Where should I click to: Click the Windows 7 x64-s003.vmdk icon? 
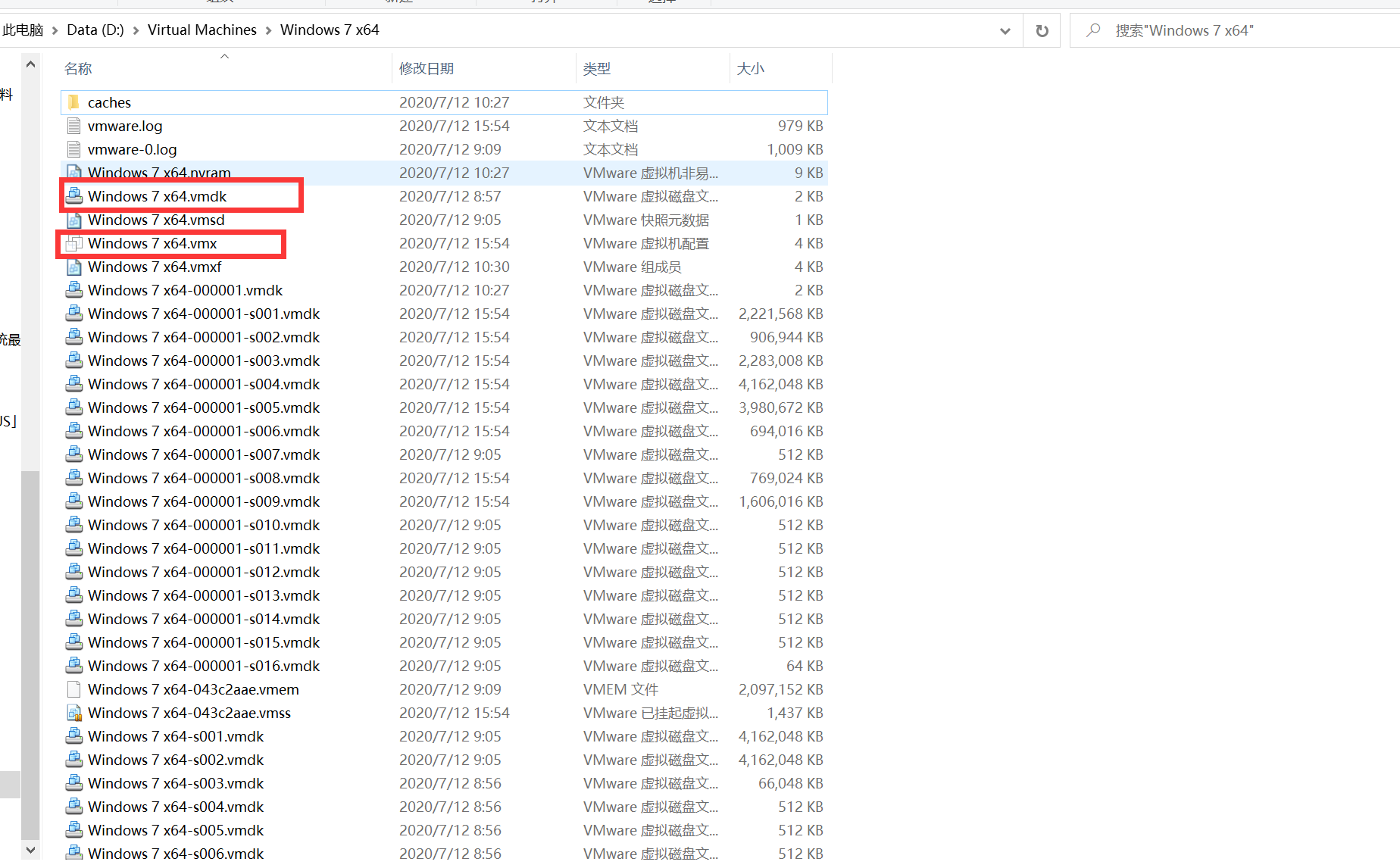[73, 783]
